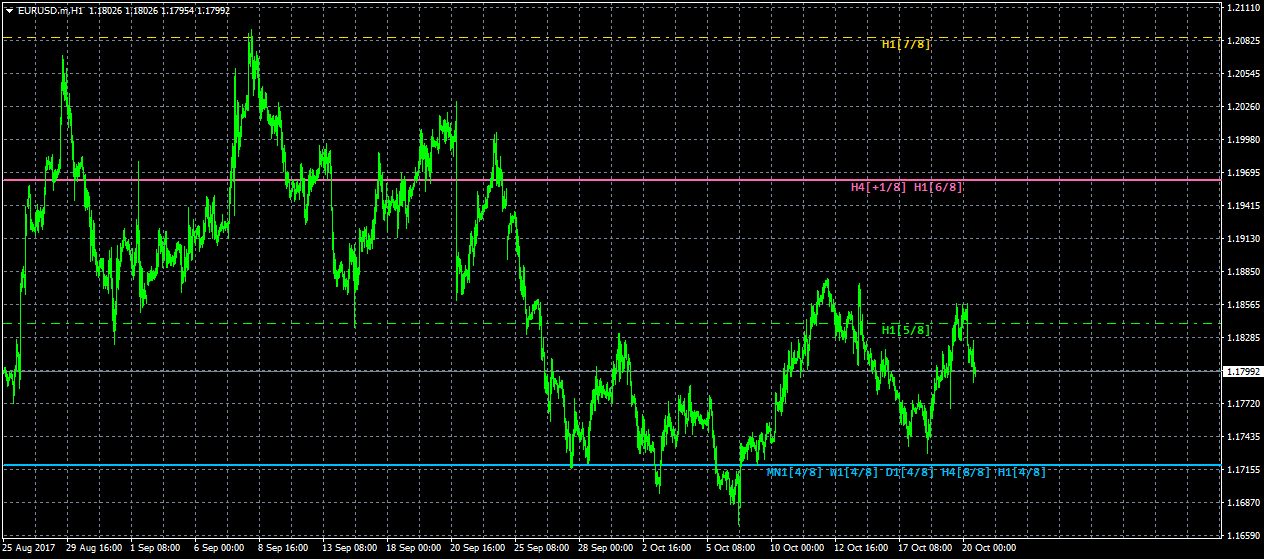
Task: Click the 1.21110 price on the scale
Action: (x=1243, y=8)
